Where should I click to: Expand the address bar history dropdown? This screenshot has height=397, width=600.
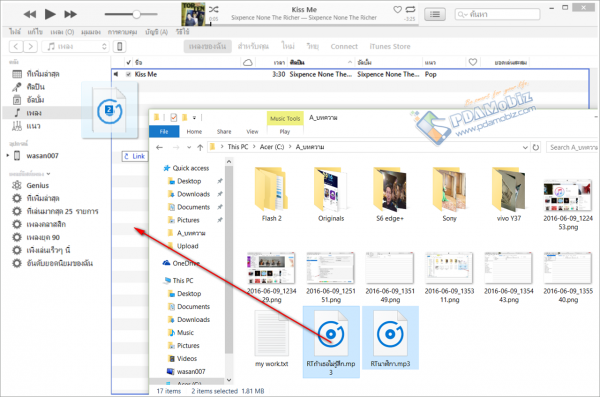click(x=525, y=147)
